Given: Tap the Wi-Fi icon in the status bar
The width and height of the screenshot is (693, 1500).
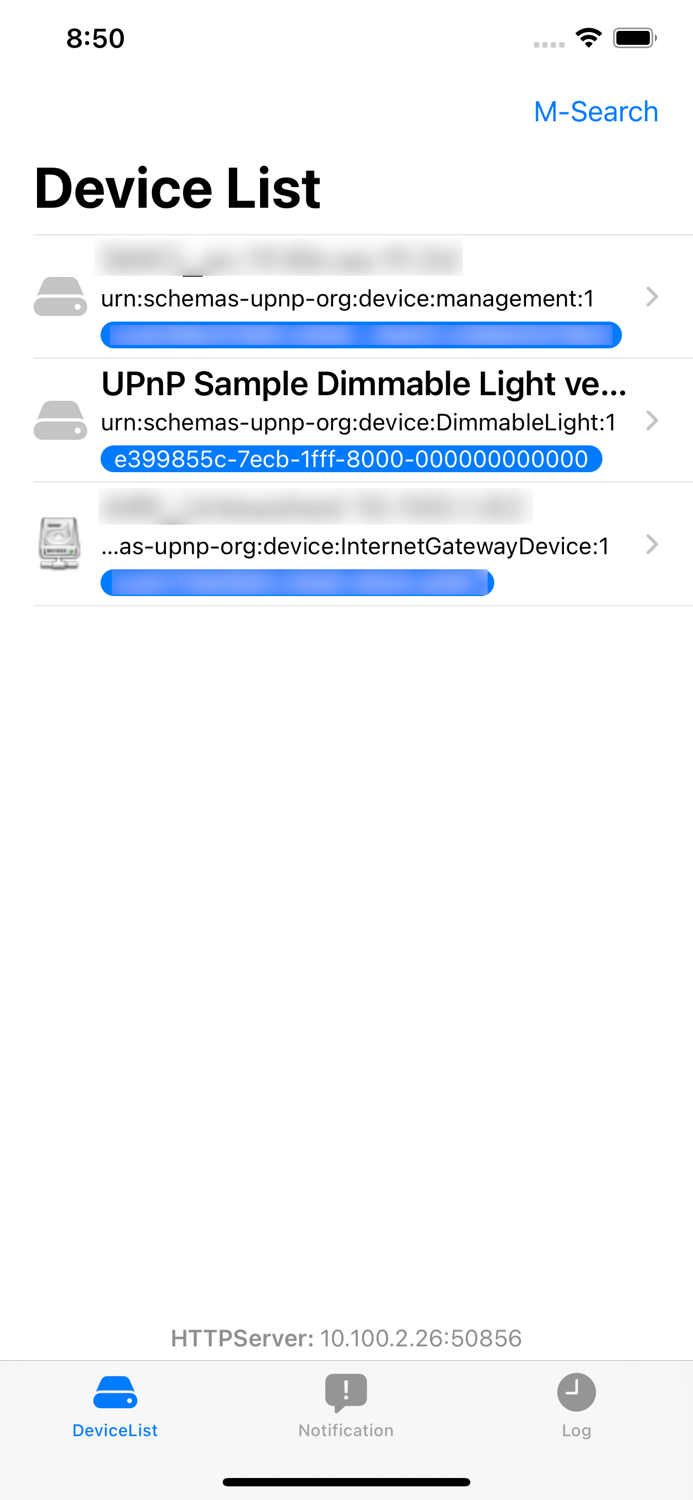Looking at the screenshot, I should [588, 37].
